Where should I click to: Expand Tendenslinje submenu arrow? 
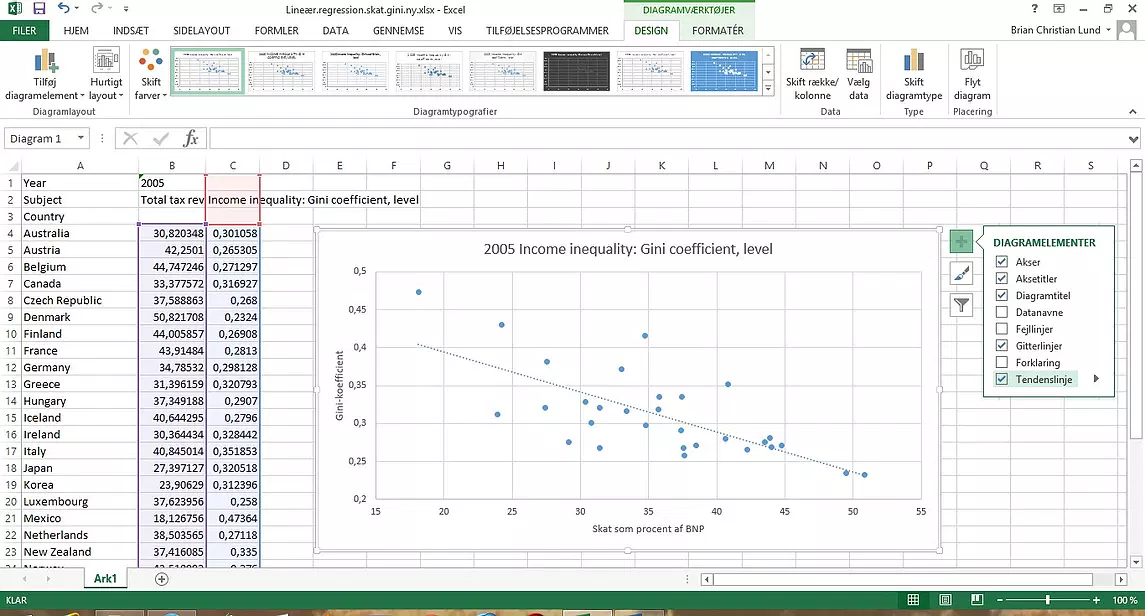1096,379
